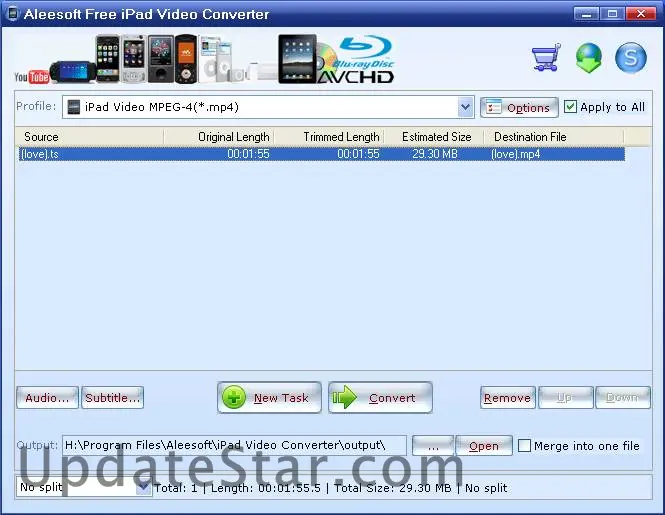
Task: Expand the Profile dropdown arrow
Action: [x=465, y=107]
